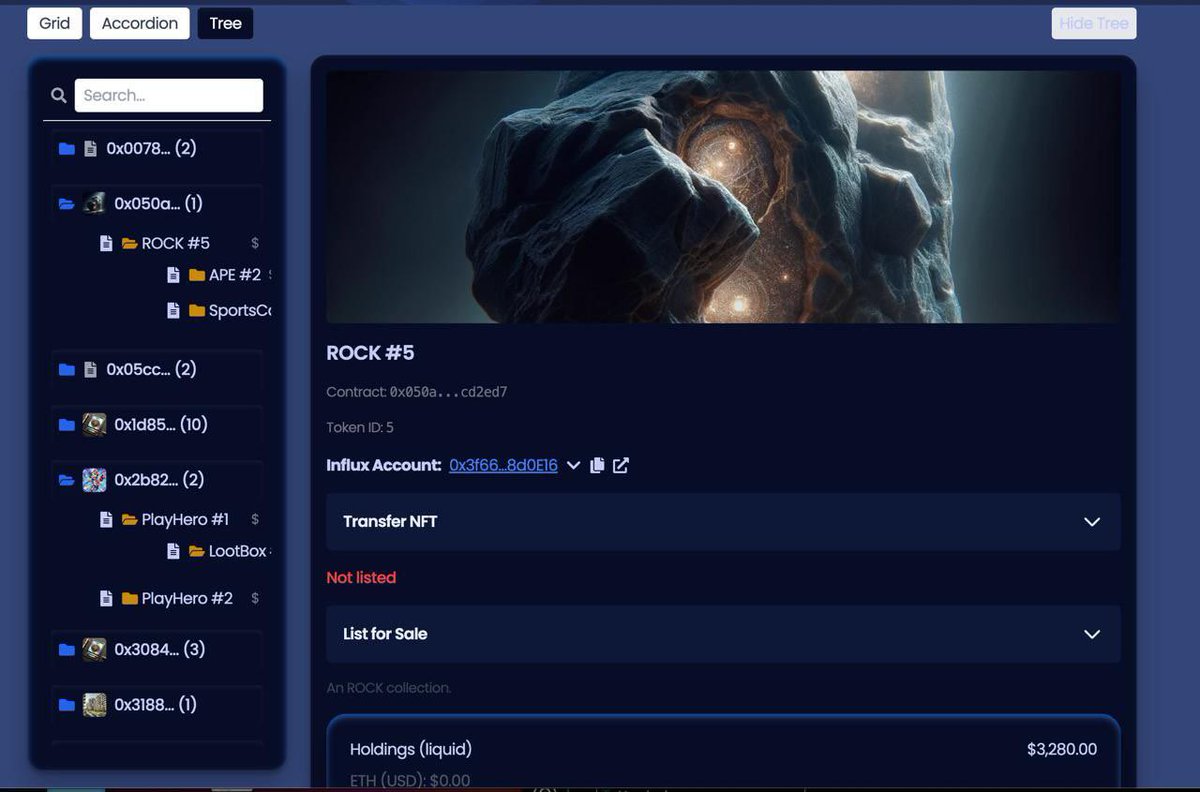Click document icon left of LootBox
The image size is (1200, 792).
(x=173, y=551)
